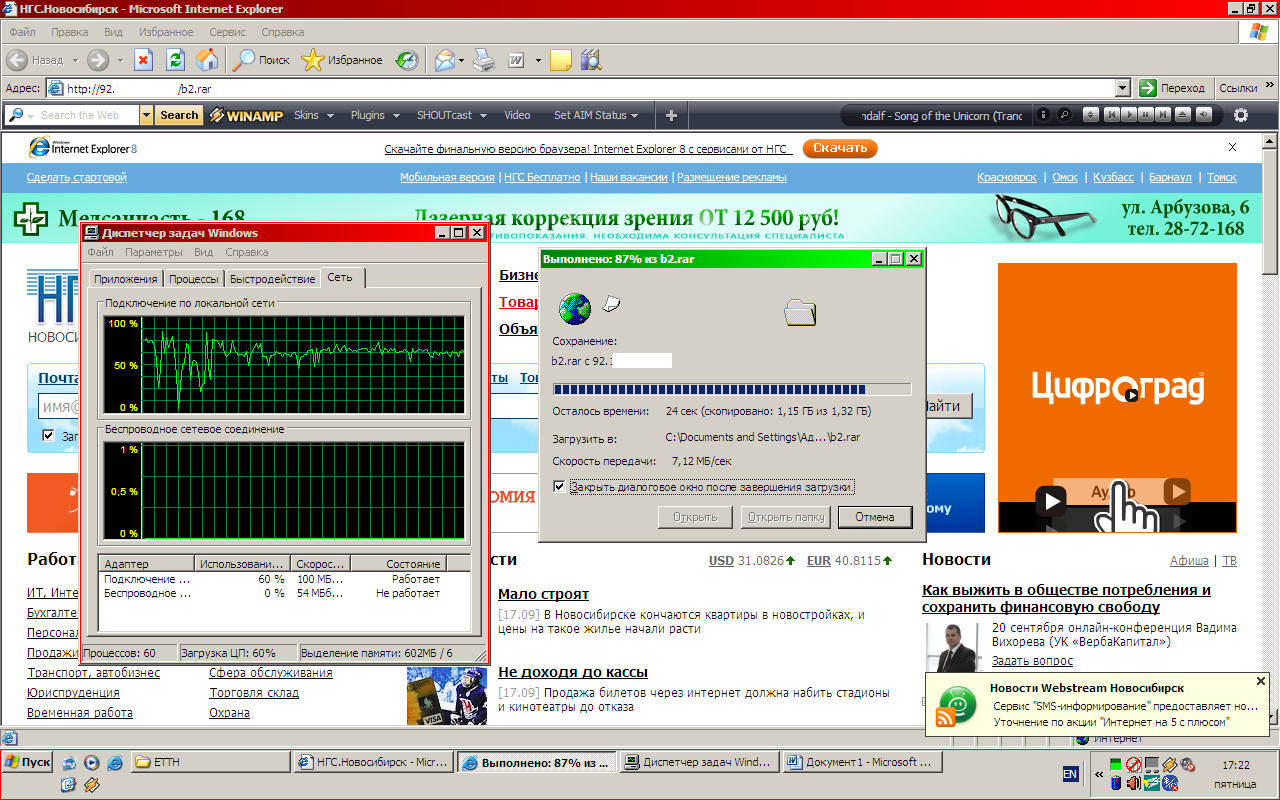Toggle the checkbox under the mail login field
The image size is (1280, 800).
click(x=48, y=436)
